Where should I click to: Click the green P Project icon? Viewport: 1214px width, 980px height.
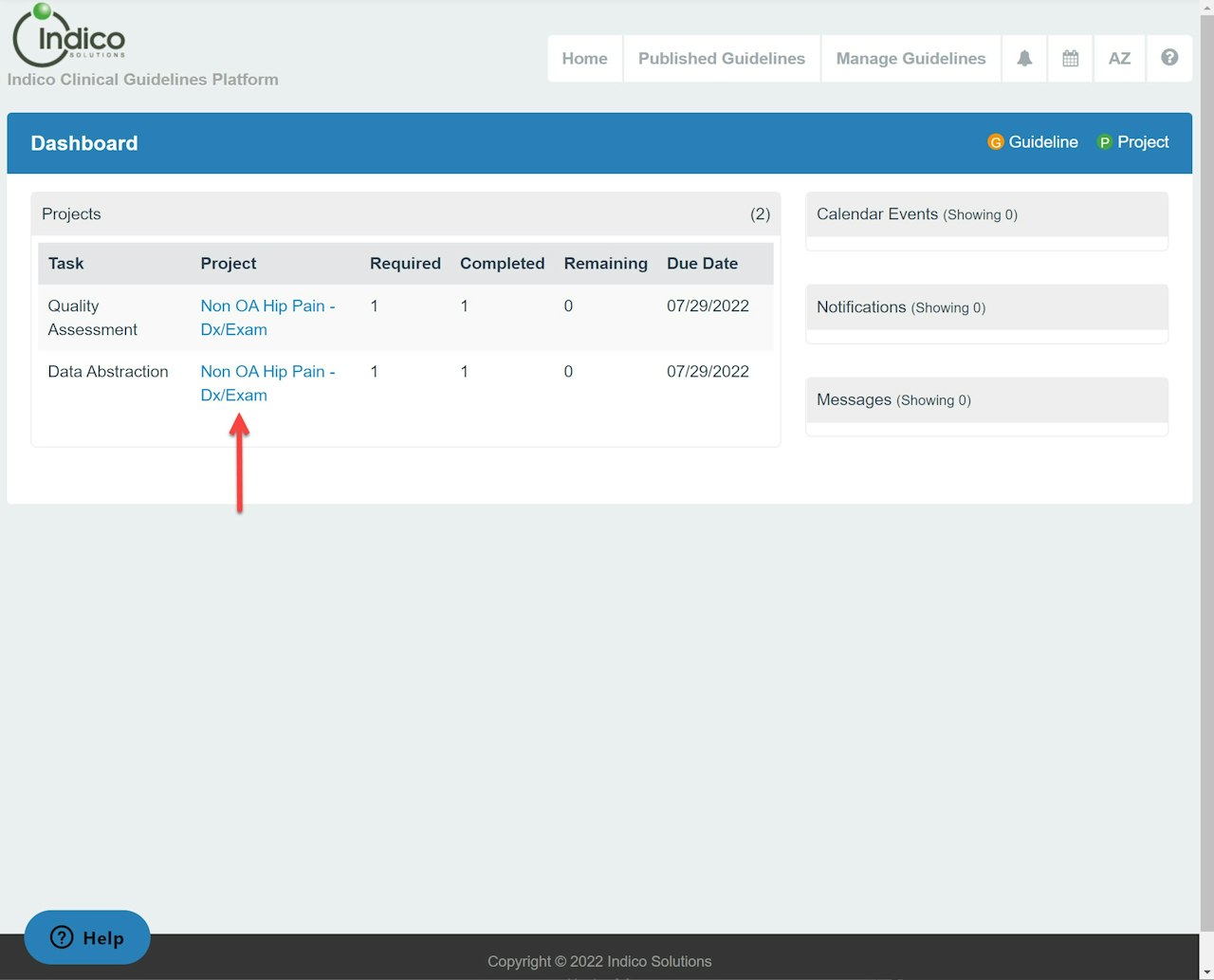1104,142
